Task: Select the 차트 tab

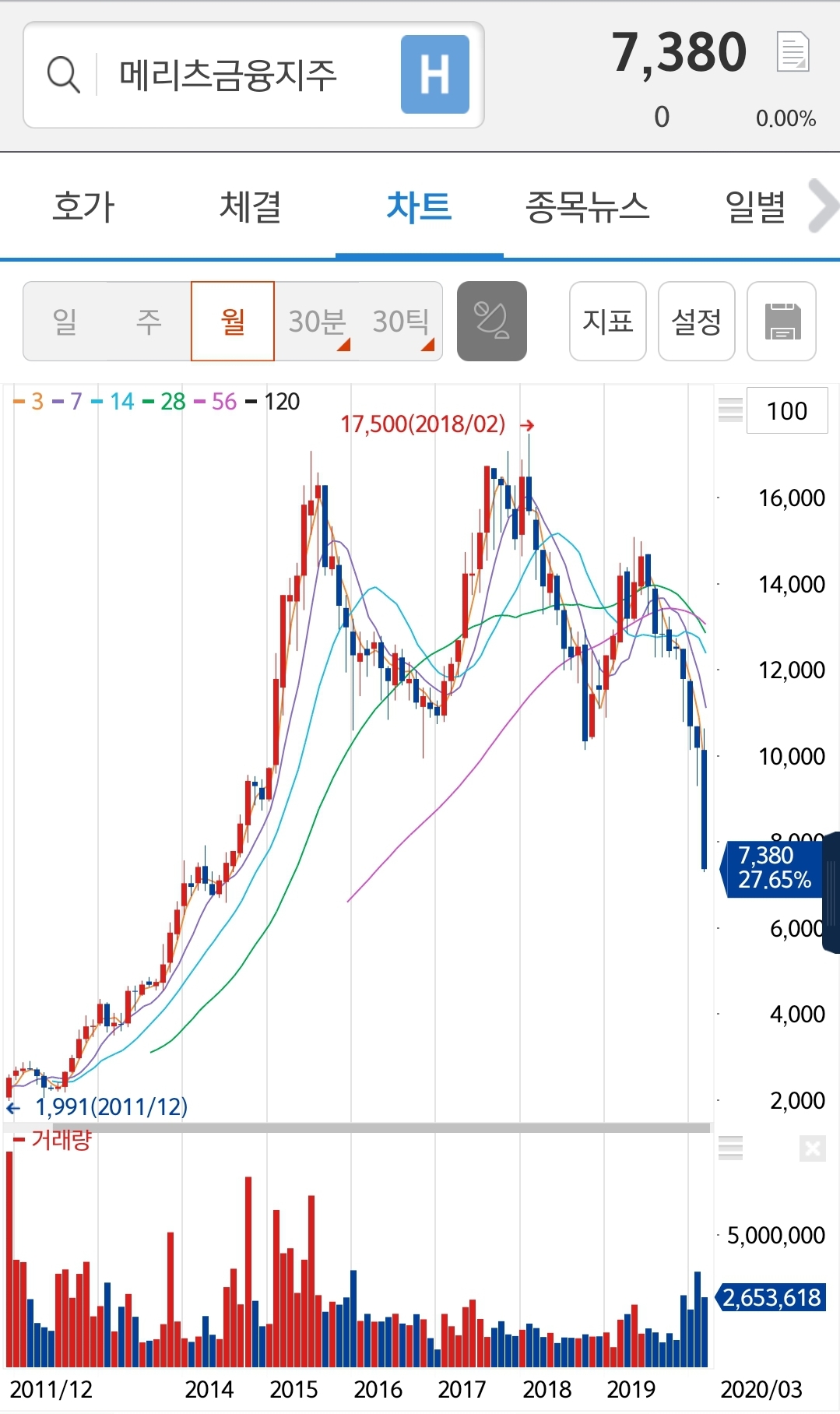Action: tap(419, 206)
